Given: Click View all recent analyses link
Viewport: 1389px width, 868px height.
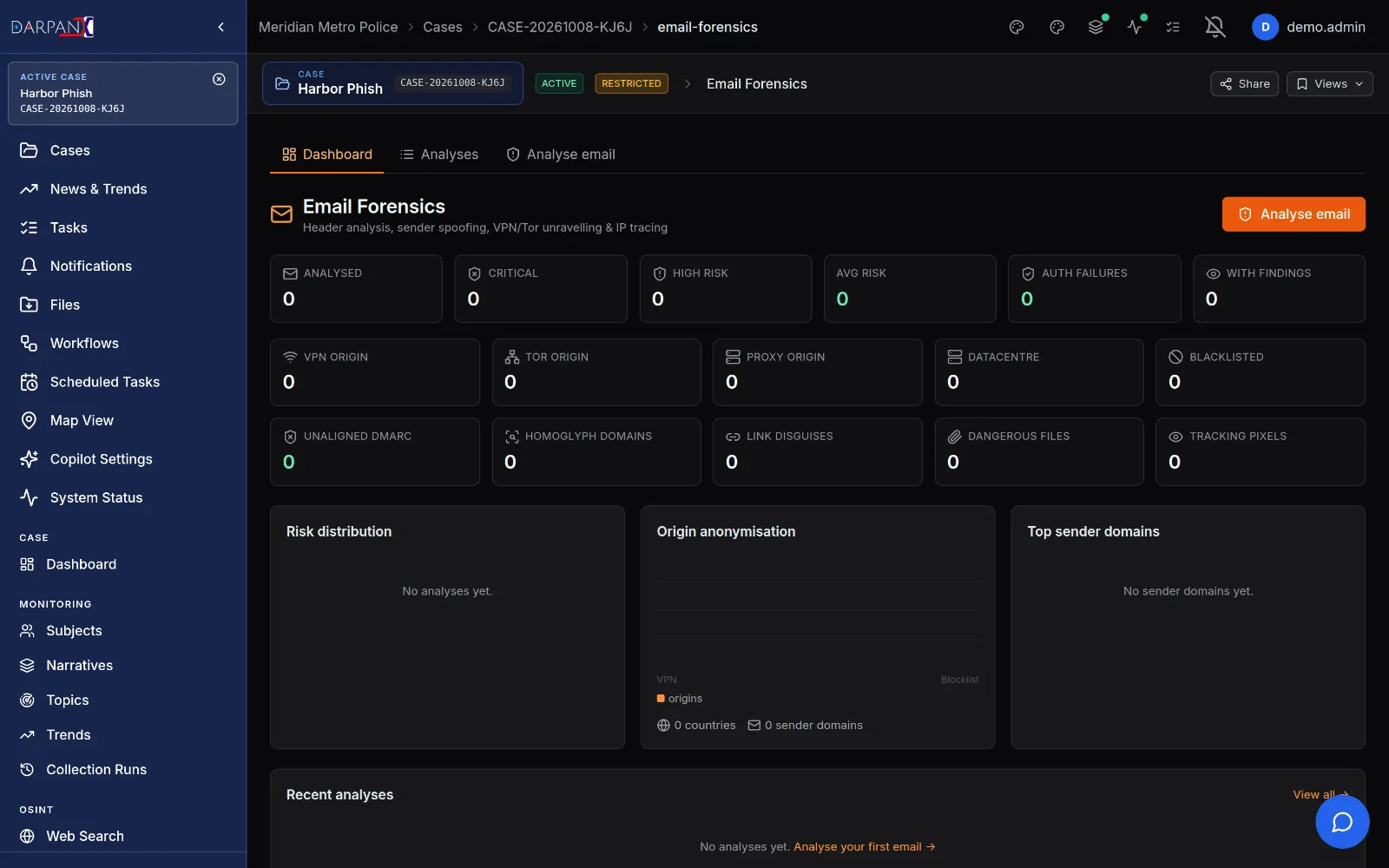Looking at the screenshot, I should pyautogui.click(x=1320, y=795).
